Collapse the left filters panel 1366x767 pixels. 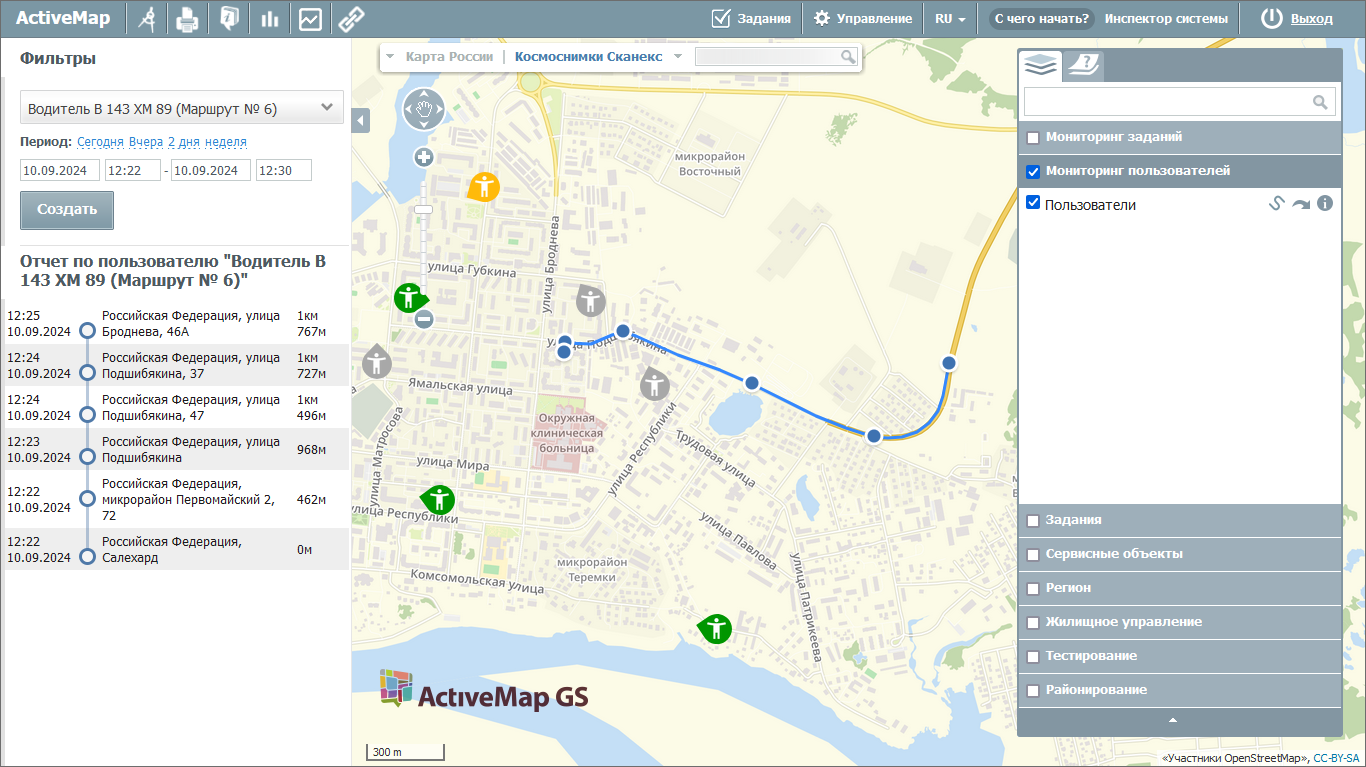pos(361,120)
